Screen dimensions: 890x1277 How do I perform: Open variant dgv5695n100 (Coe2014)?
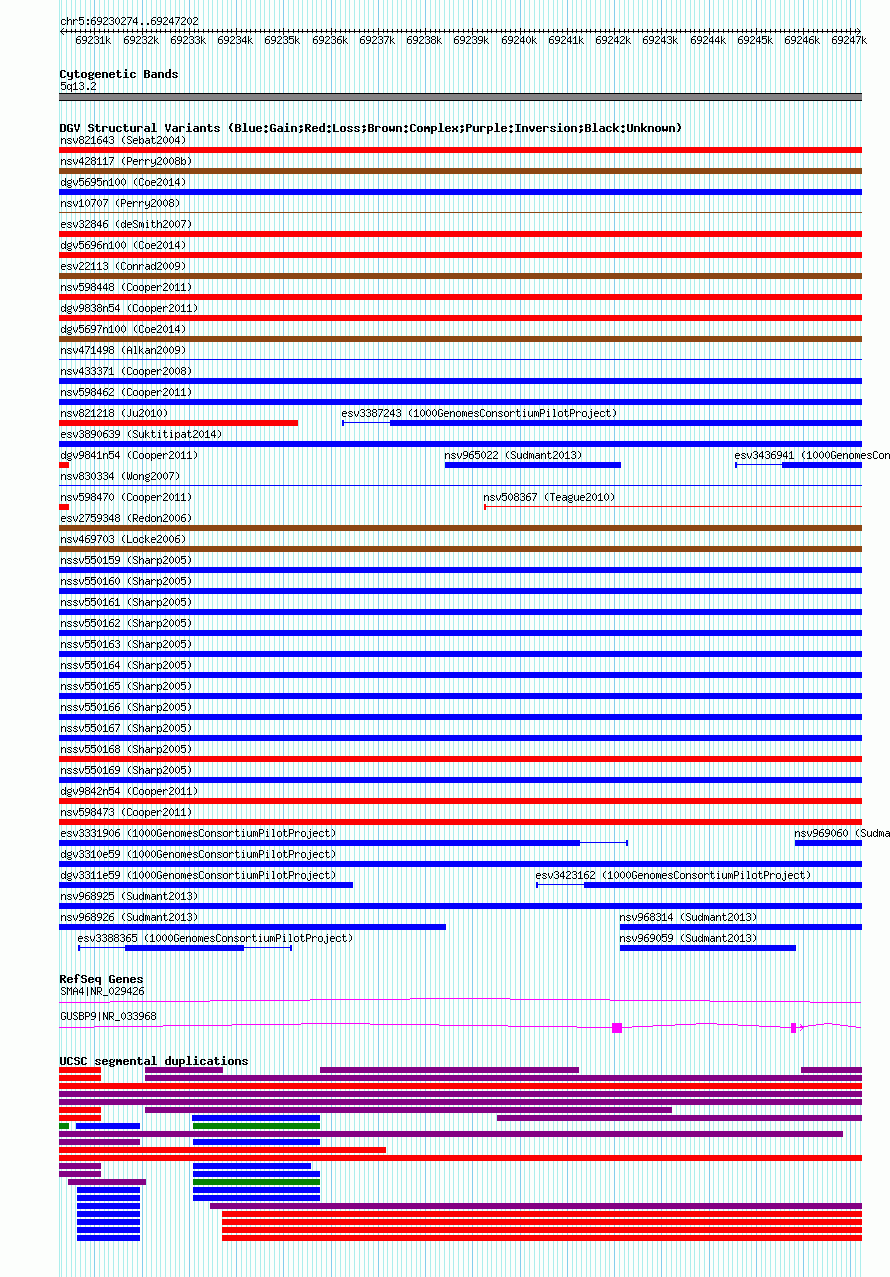click(x=123, y=182)
